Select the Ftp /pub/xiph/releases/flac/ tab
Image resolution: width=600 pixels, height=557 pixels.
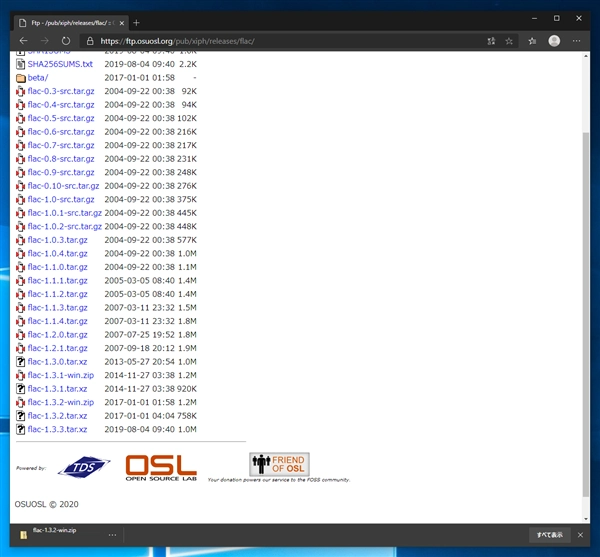(71, 23)
